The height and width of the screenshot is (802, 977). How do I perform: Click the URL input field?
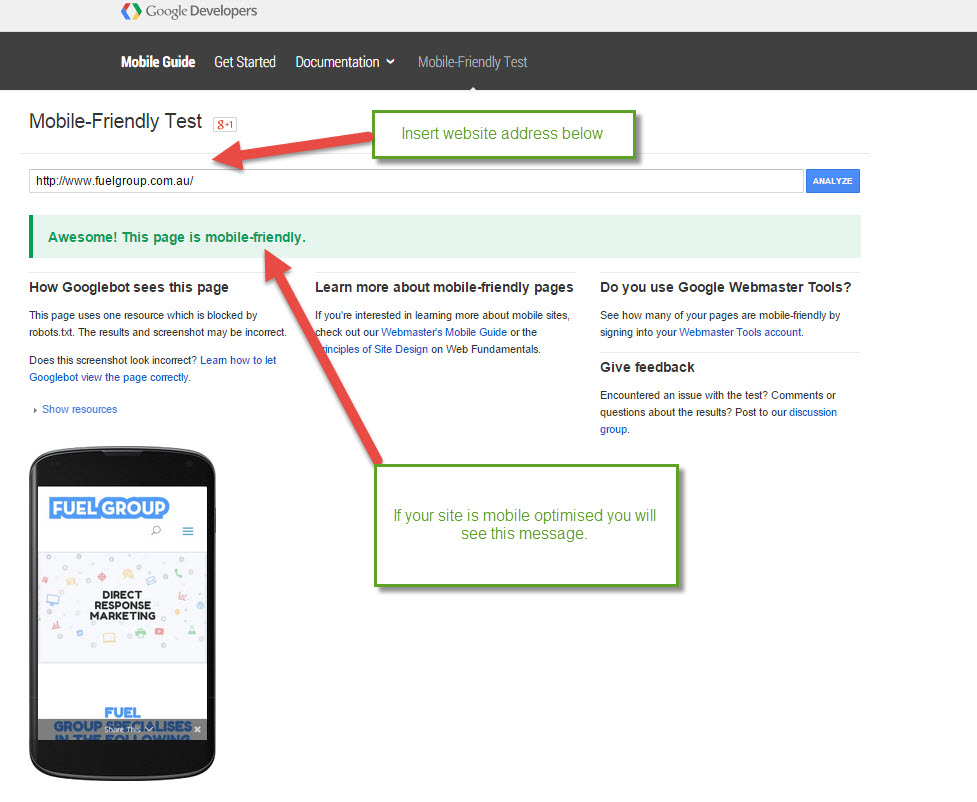tap(416, 181)
